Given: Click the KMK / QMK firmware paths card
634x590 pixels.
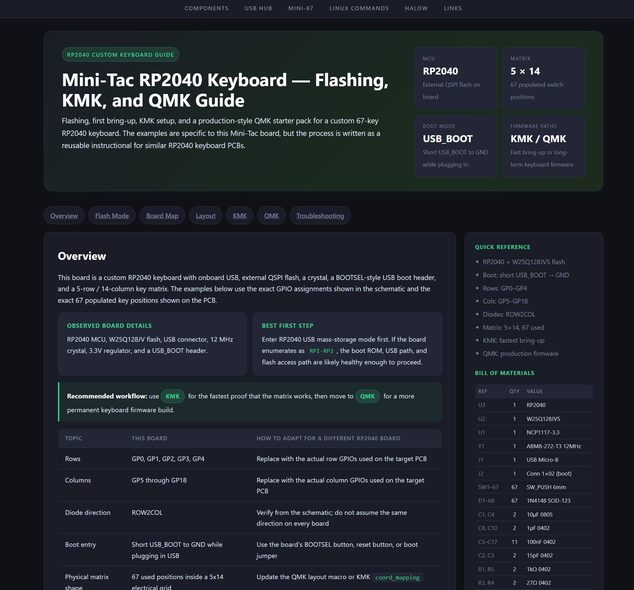Looking at the screenshot, I should (x=543, y=146).
